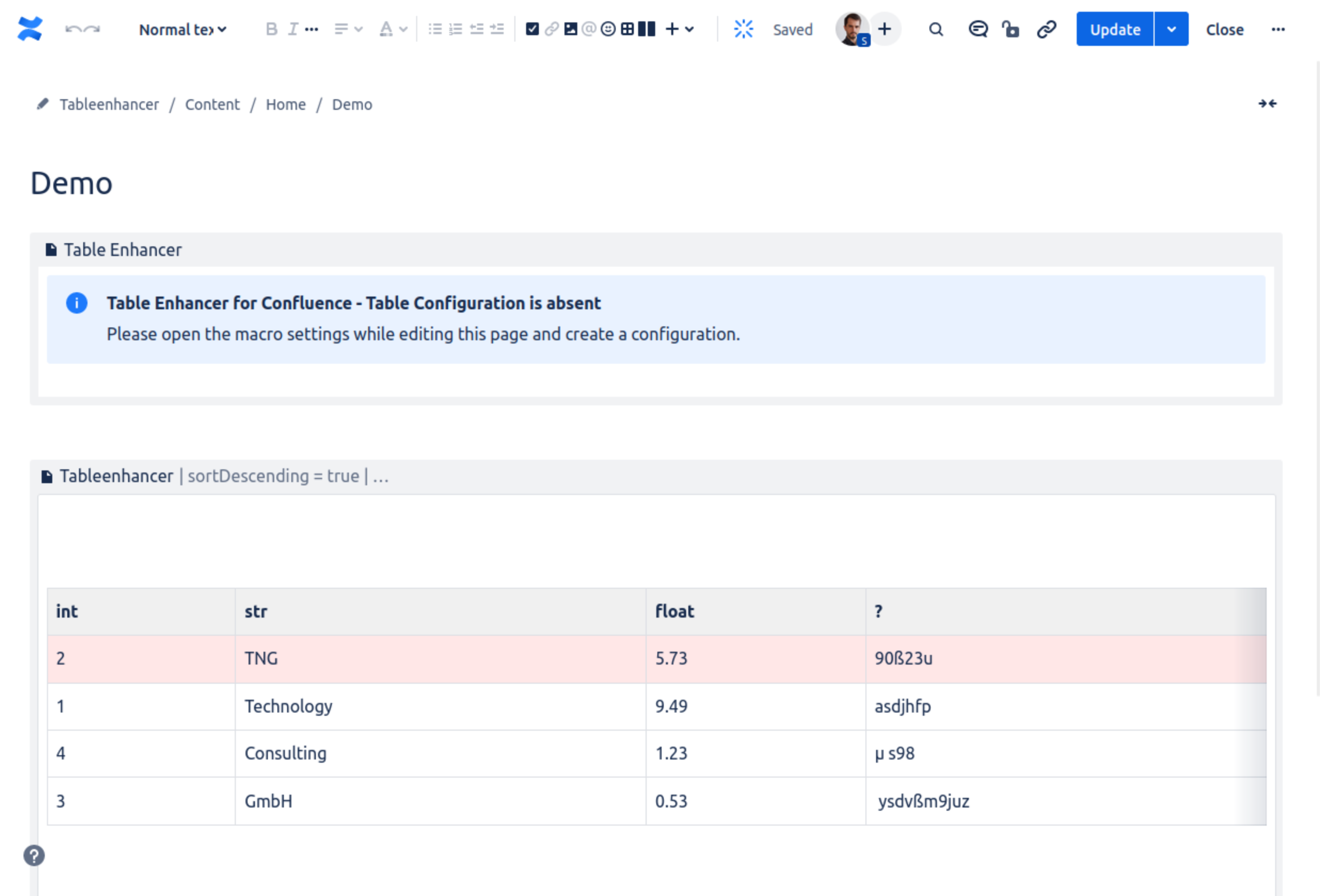Open the Atlassian Intelligence sparkle icon
Viewport: 1320px width, 896px height.
point(743,29)
